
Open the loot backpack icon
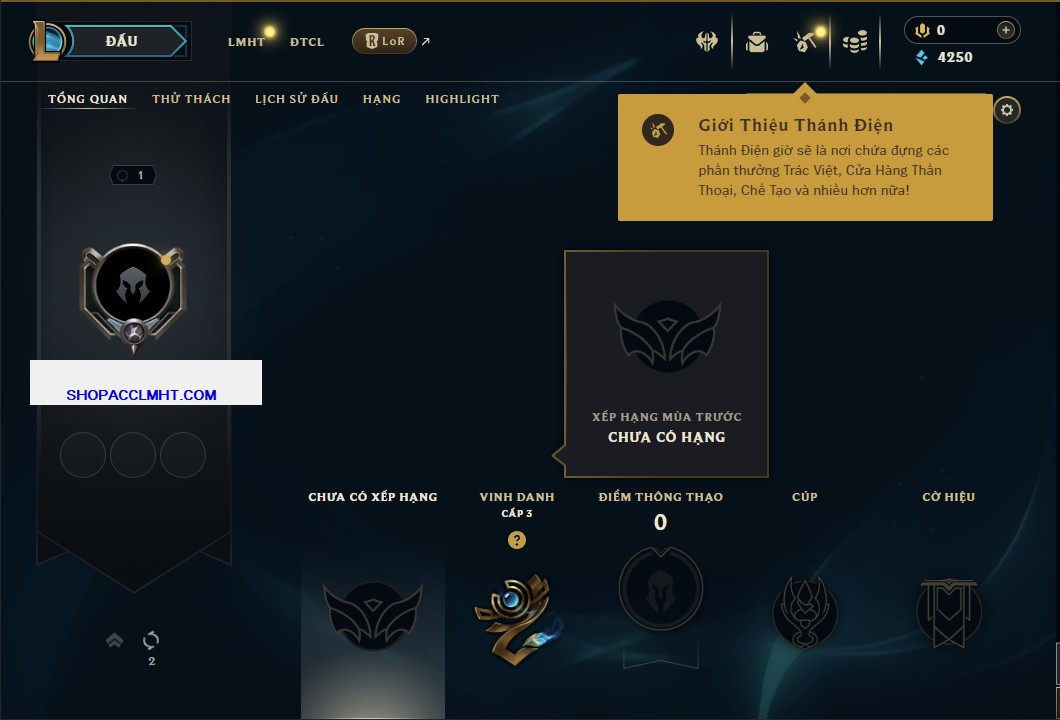[x=756, y=42]
